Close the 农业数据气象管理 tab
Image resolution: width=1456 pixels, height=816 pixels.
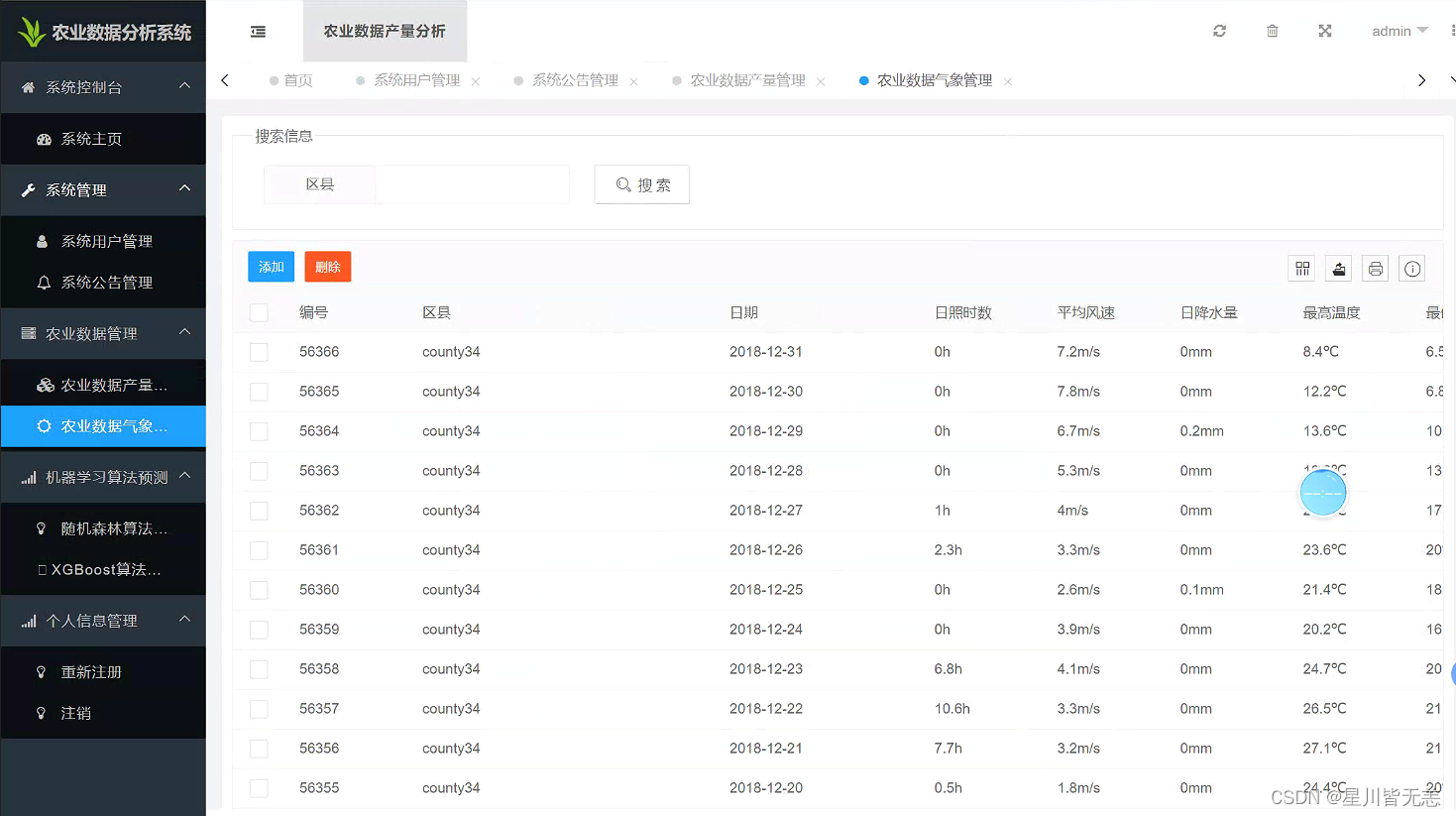pyautogui.click(x=1008, y=81)
